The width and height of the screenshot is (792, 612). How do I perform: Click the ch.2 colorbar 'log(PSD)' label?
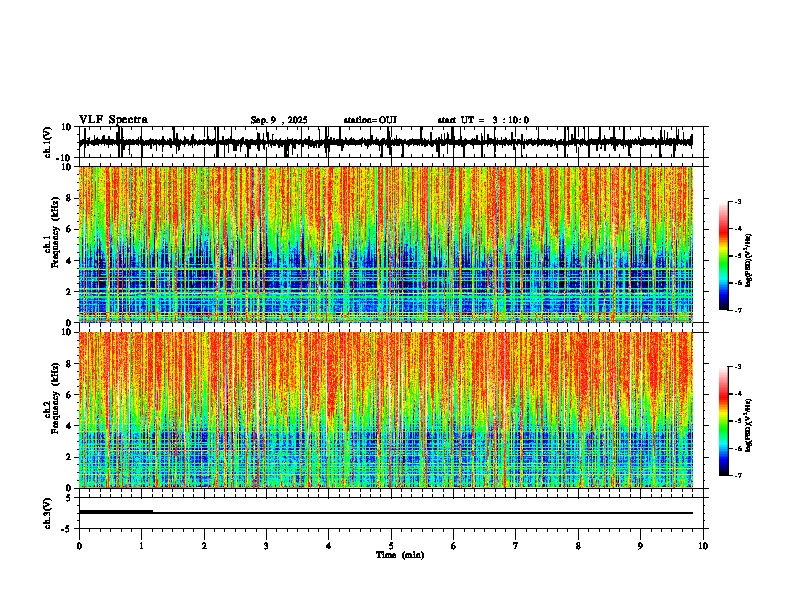749,425
